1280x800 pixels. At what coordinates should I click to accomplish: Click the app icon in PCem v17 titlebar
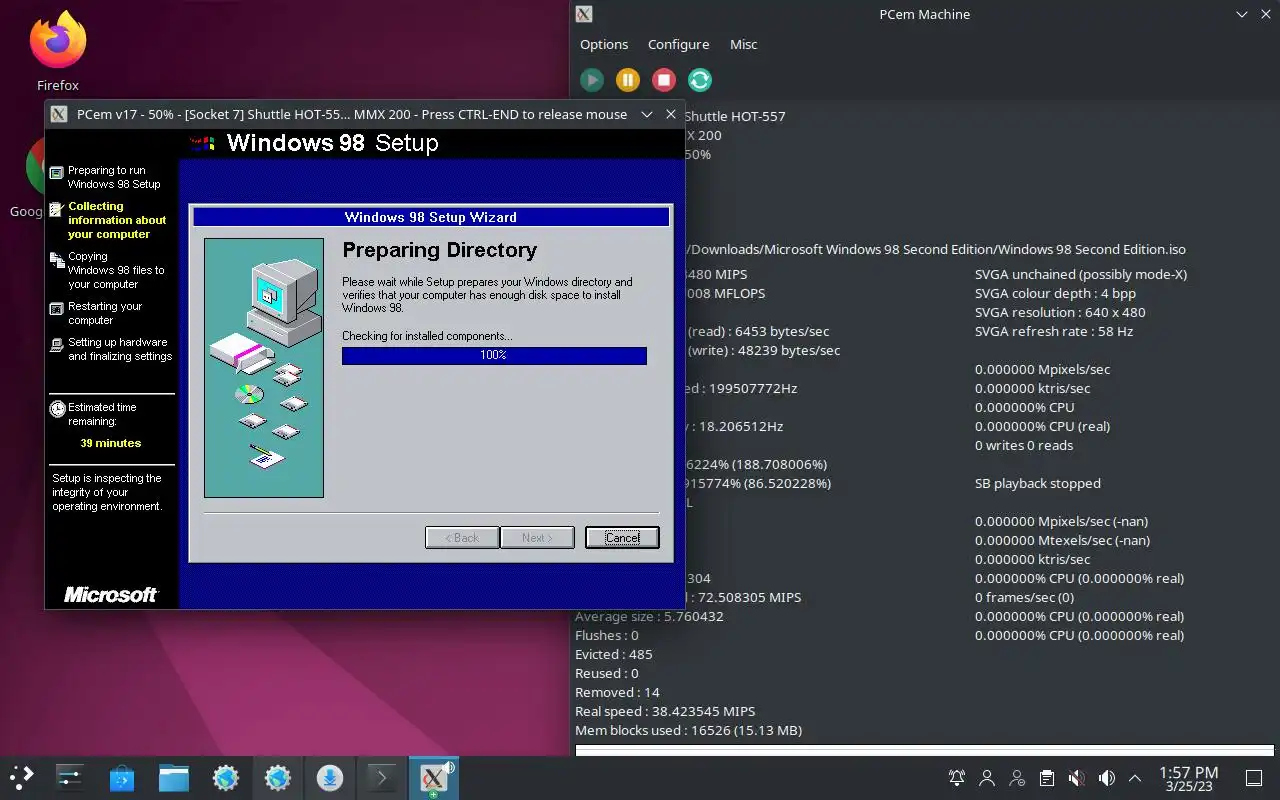point(59,114)
